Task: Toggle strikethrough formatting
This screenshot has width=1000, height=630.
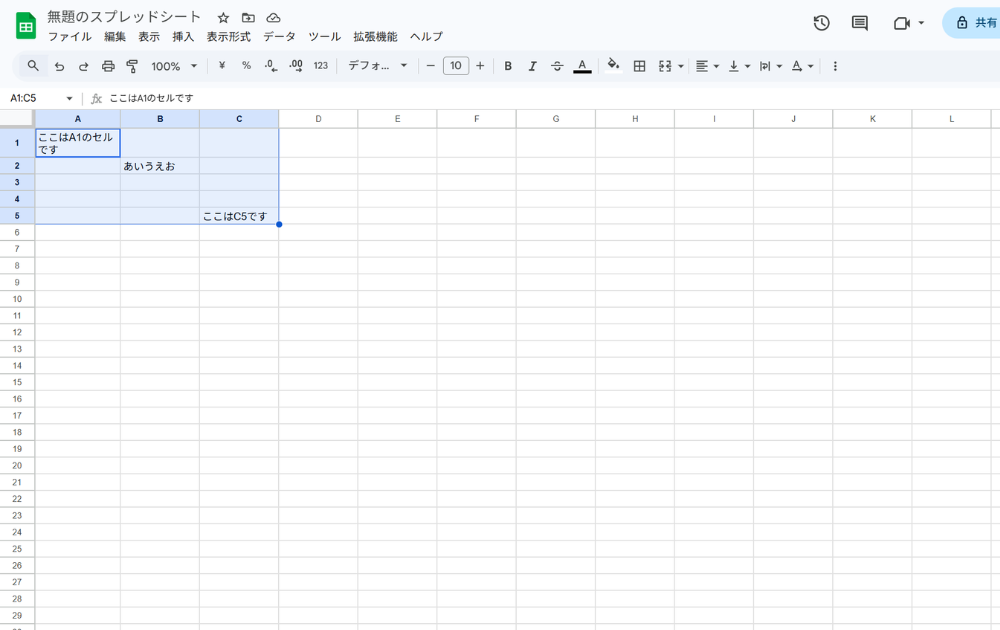Action: [557, 66]
